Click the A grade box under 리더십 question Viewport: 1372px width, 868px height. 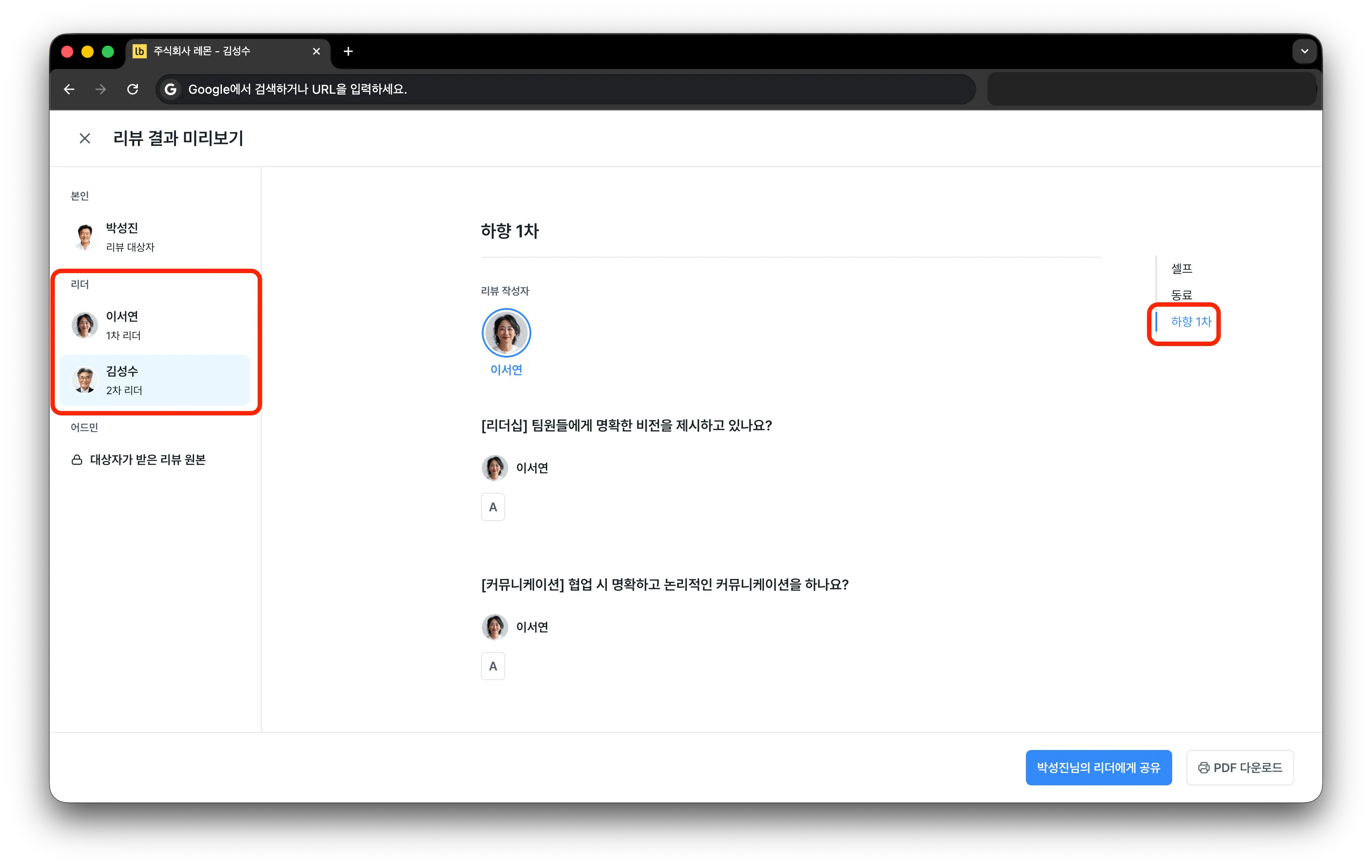coord(493,507)
